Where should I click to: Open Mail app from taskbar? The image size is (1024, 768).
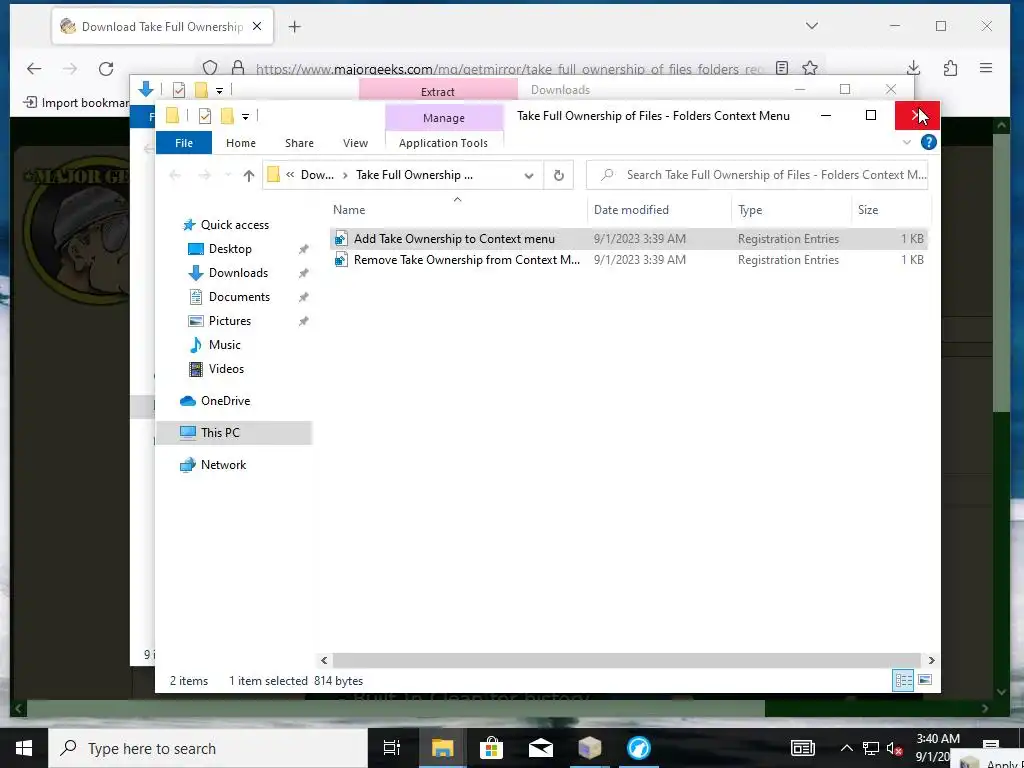(x=541, y=748)
